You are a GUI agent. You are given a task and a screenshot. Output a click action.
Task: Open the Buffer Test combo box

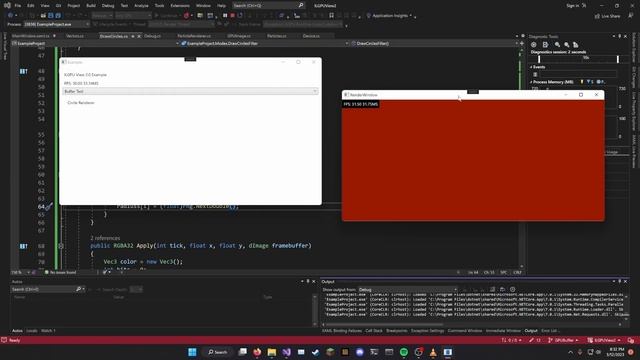[x=190, y=91]
